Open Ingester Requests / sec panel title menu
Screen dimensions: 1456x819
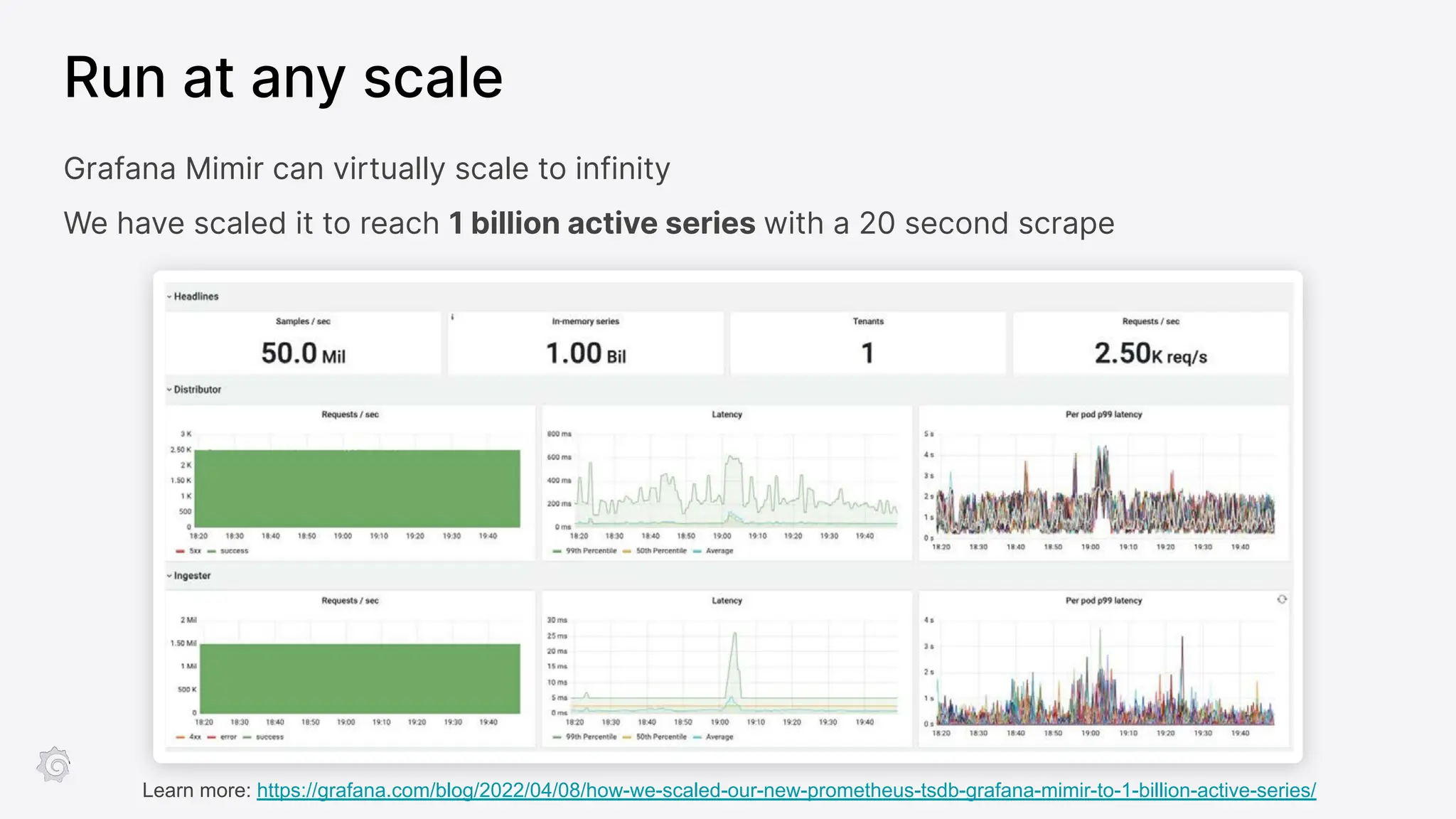pyautogui.click(x=350, y=601)
